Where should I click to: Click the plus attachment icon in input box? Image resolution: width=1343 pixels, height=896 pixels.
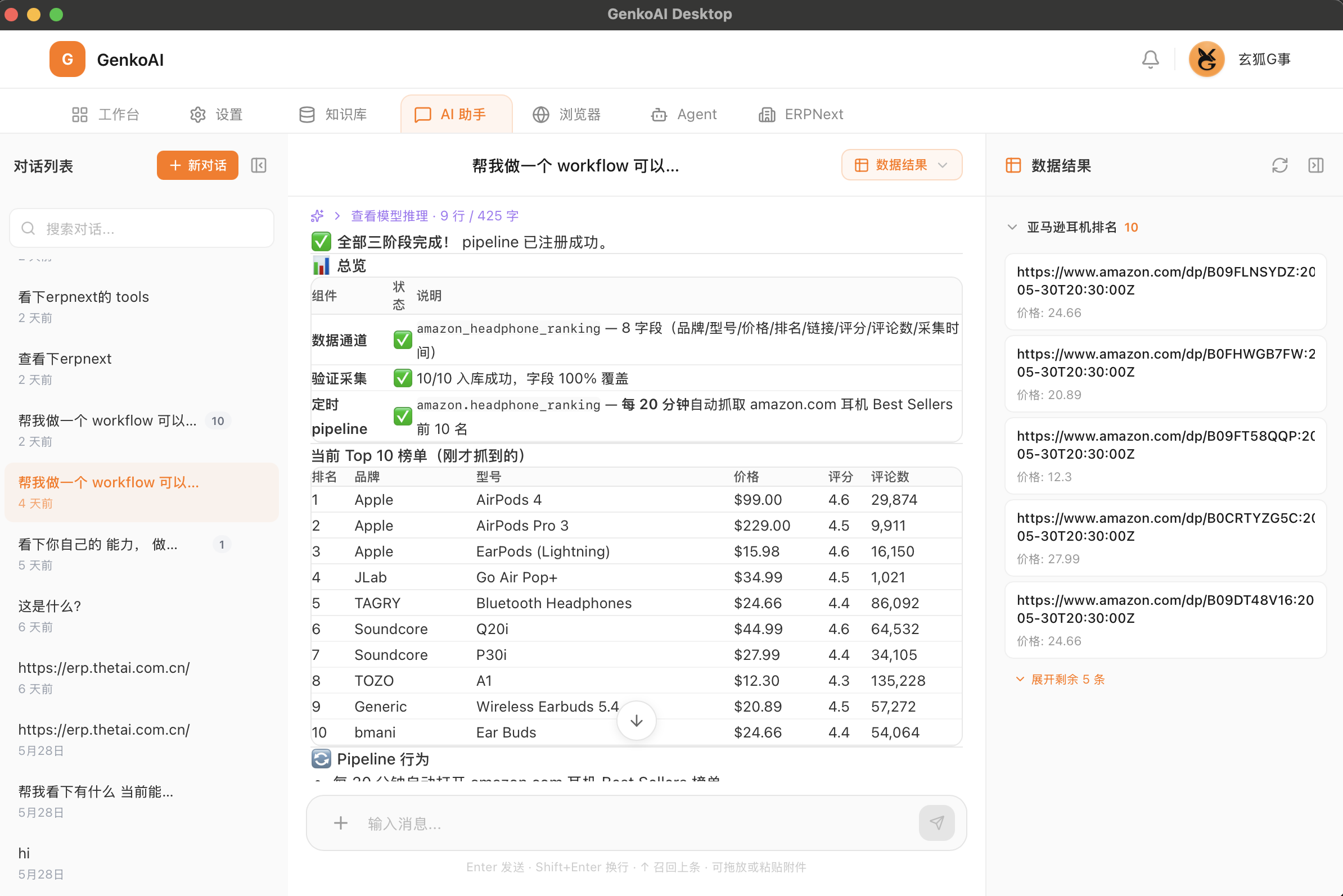341,823
